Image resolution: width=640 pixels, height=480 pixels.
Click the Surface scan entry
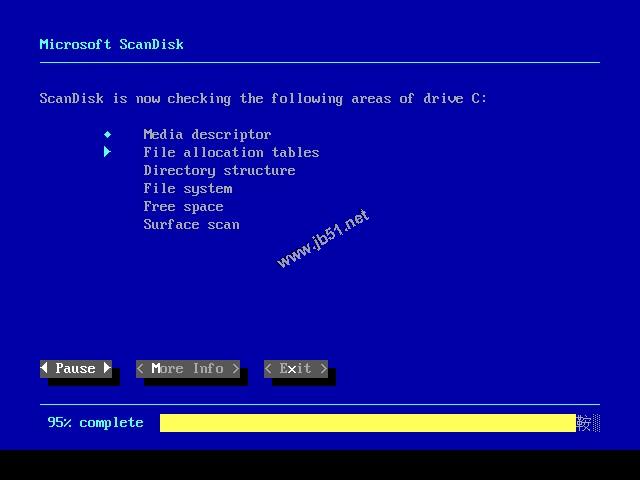[191, 224]
